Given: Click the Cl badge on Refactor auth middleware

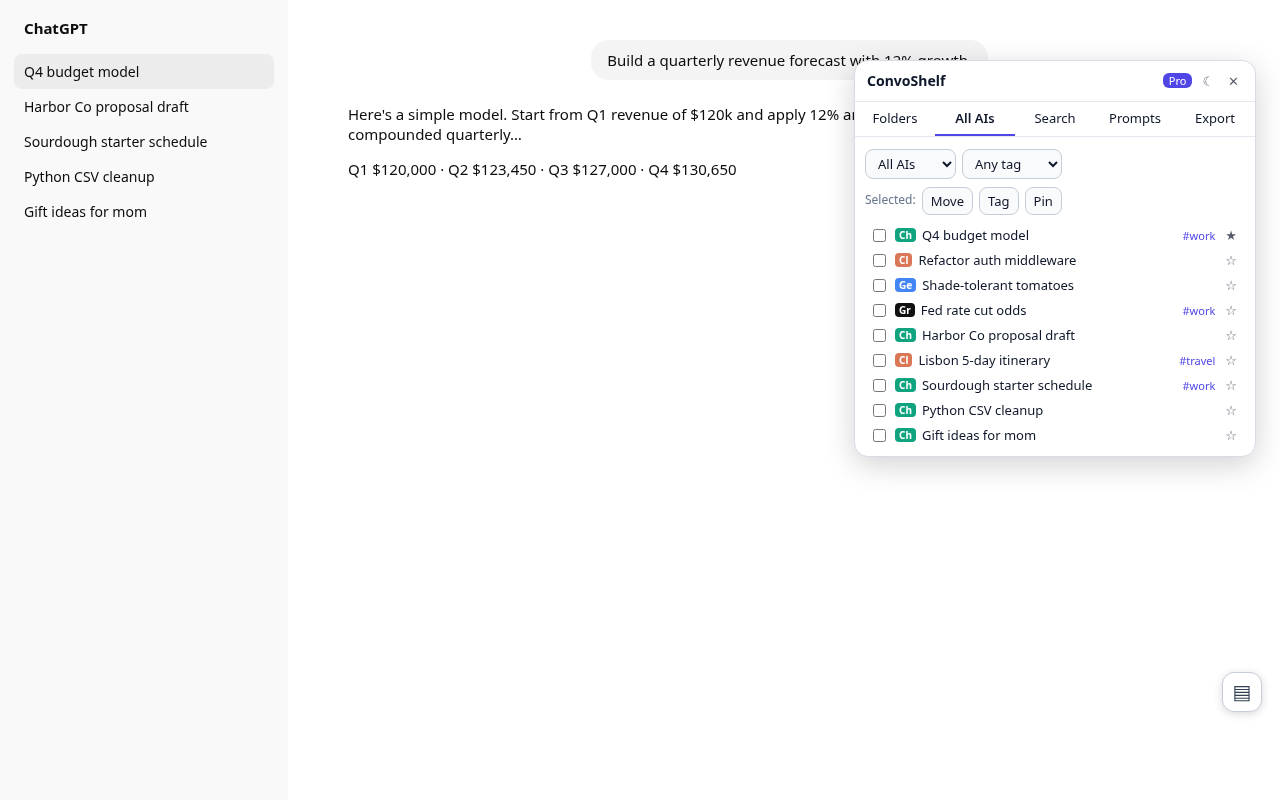Looking at the screenshot, I should point(903,260).
